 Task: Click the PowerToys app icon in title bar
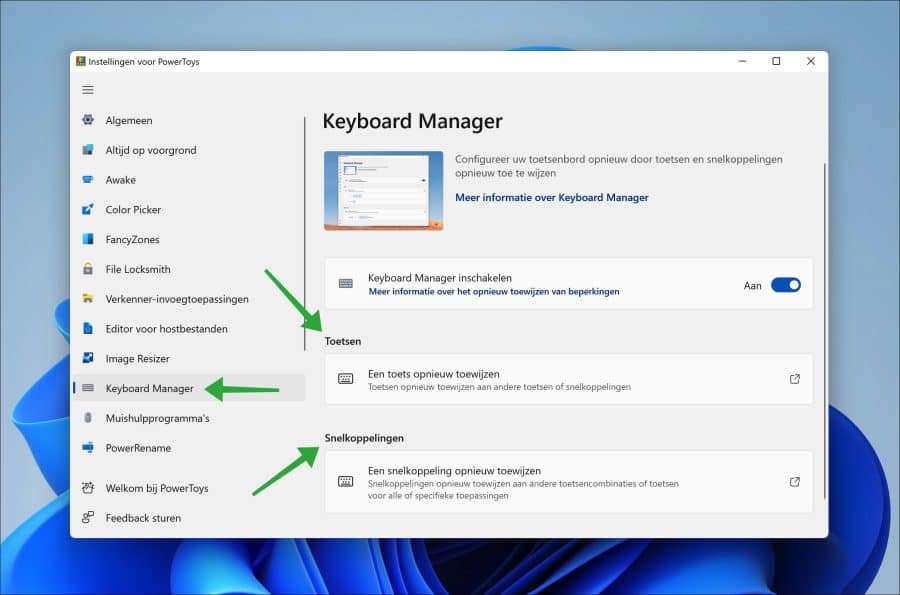pos(81,61)
